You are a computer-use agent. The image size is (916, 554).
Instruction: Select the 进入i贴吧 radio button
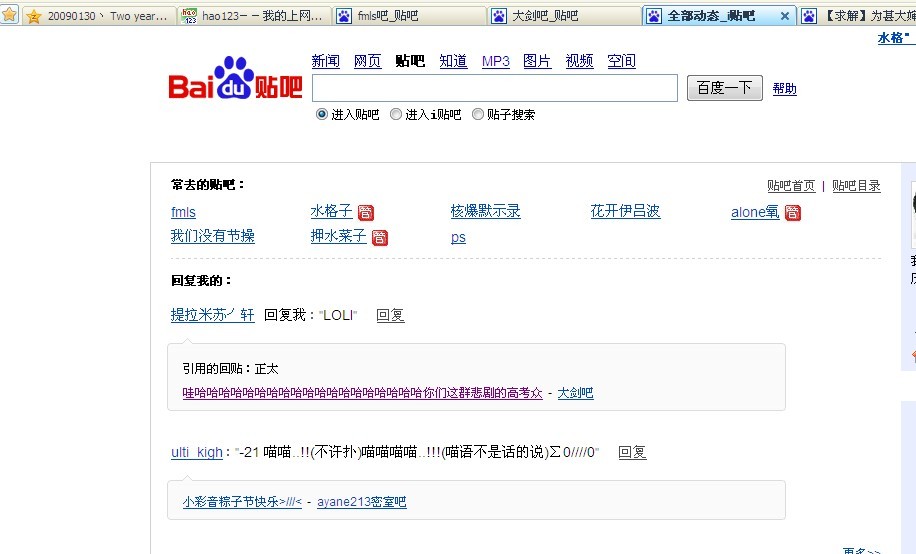coord(395,114)
